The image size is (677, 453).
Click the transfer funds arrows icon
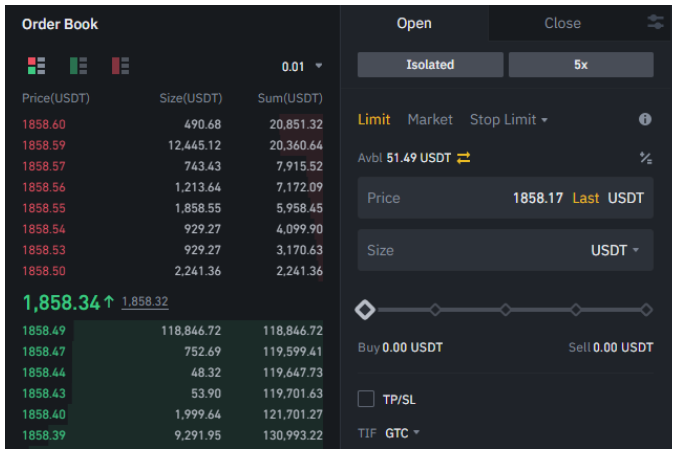(x=464, y=158)
